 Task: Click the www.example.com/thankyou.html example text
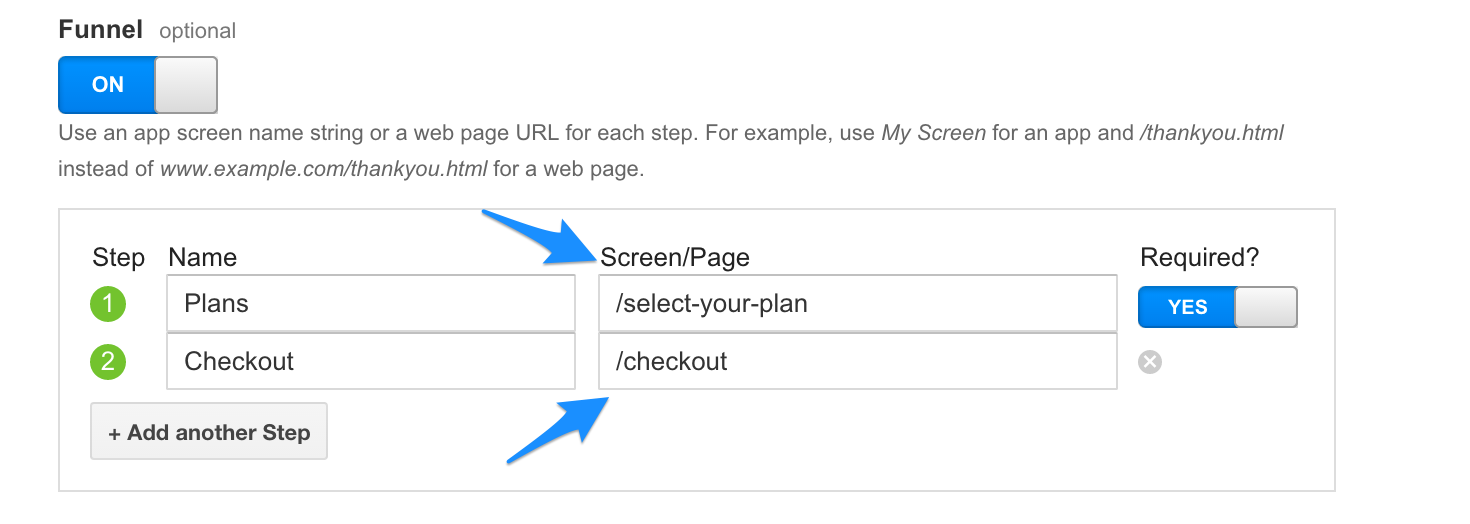323,169
